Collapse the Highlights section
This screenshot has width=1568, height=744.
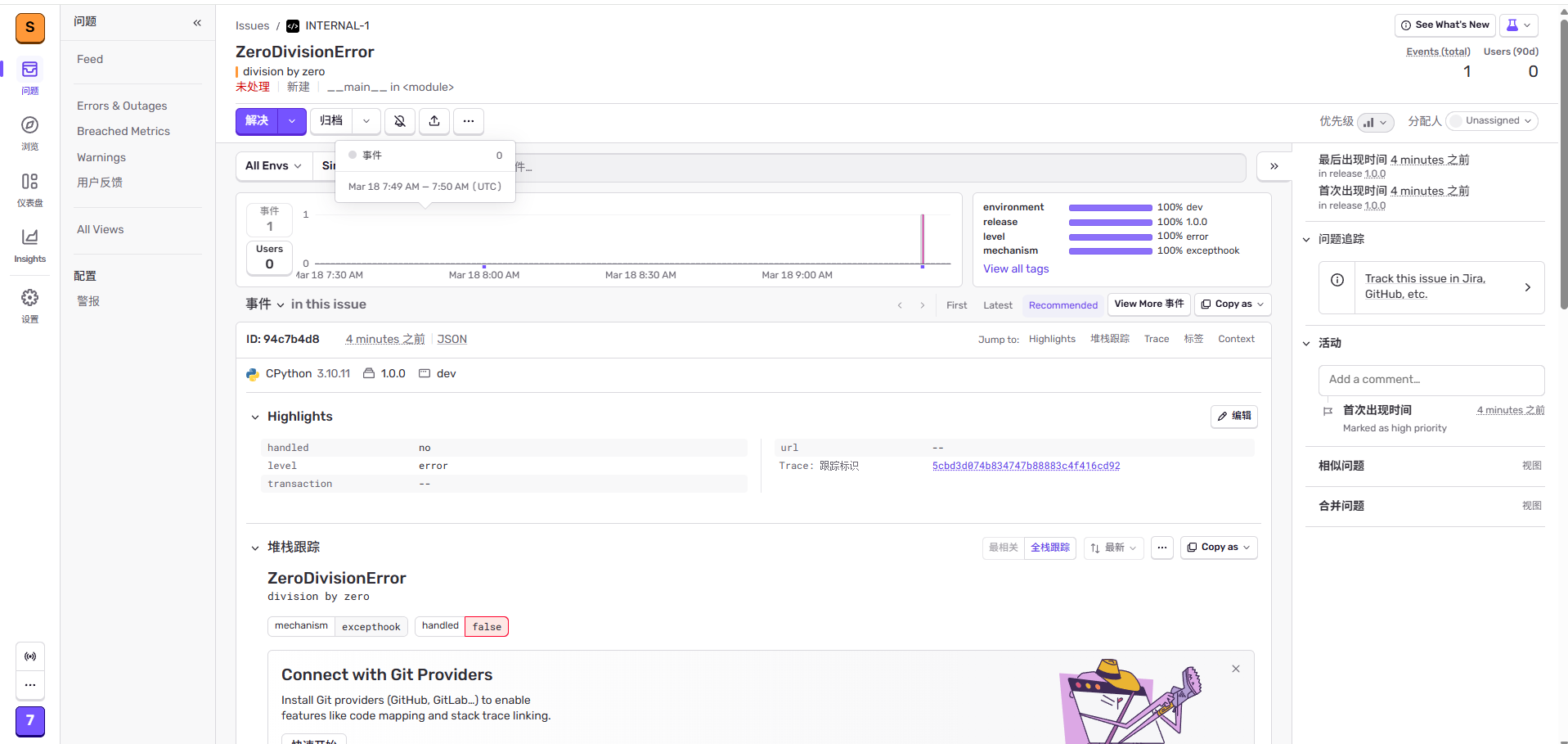[255, 417]
